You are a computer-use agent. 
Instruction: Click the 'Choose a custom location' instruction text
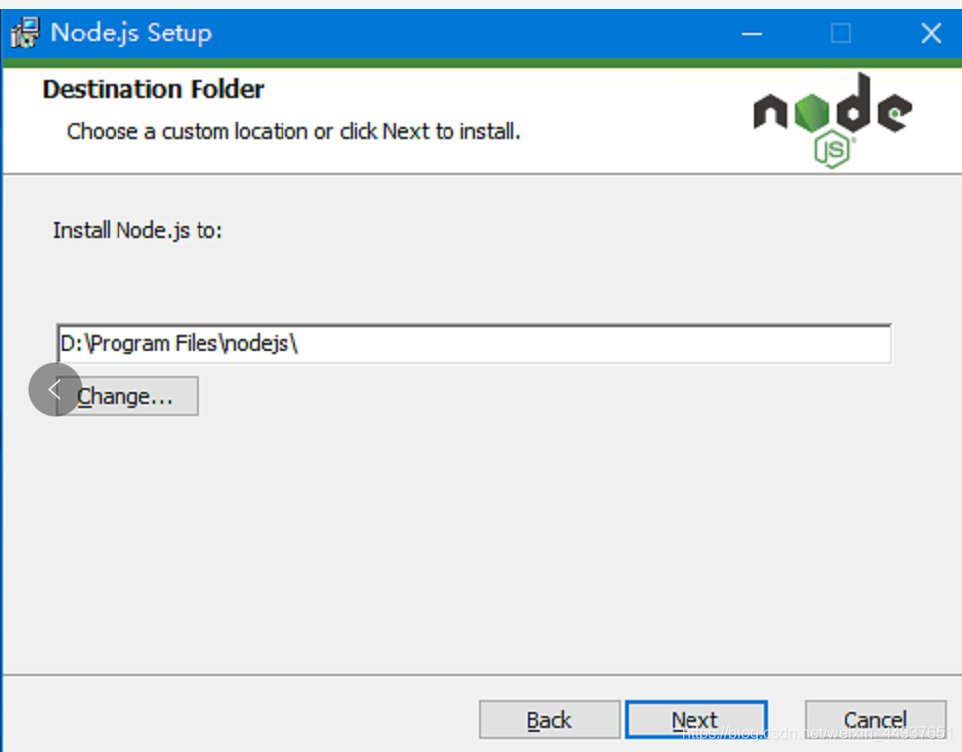click(x=293, y=131)
